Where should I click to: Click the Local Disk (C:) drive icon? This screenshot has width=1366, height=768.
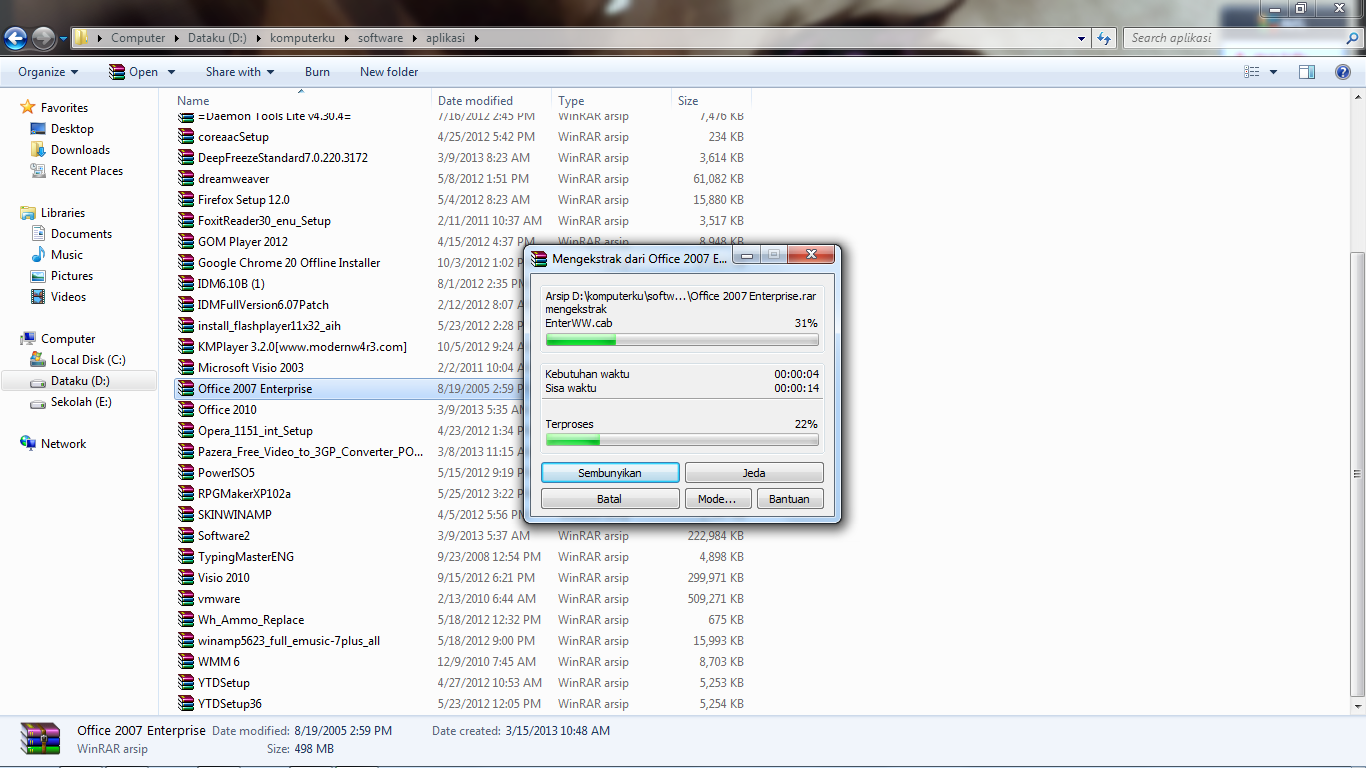tap(38, 360)
